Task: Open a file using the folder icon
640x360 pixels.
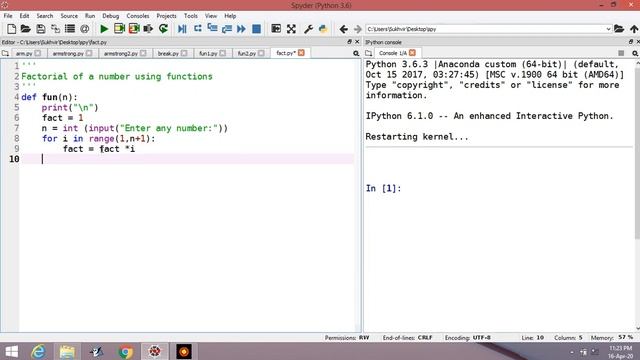Action: point(26,29)
